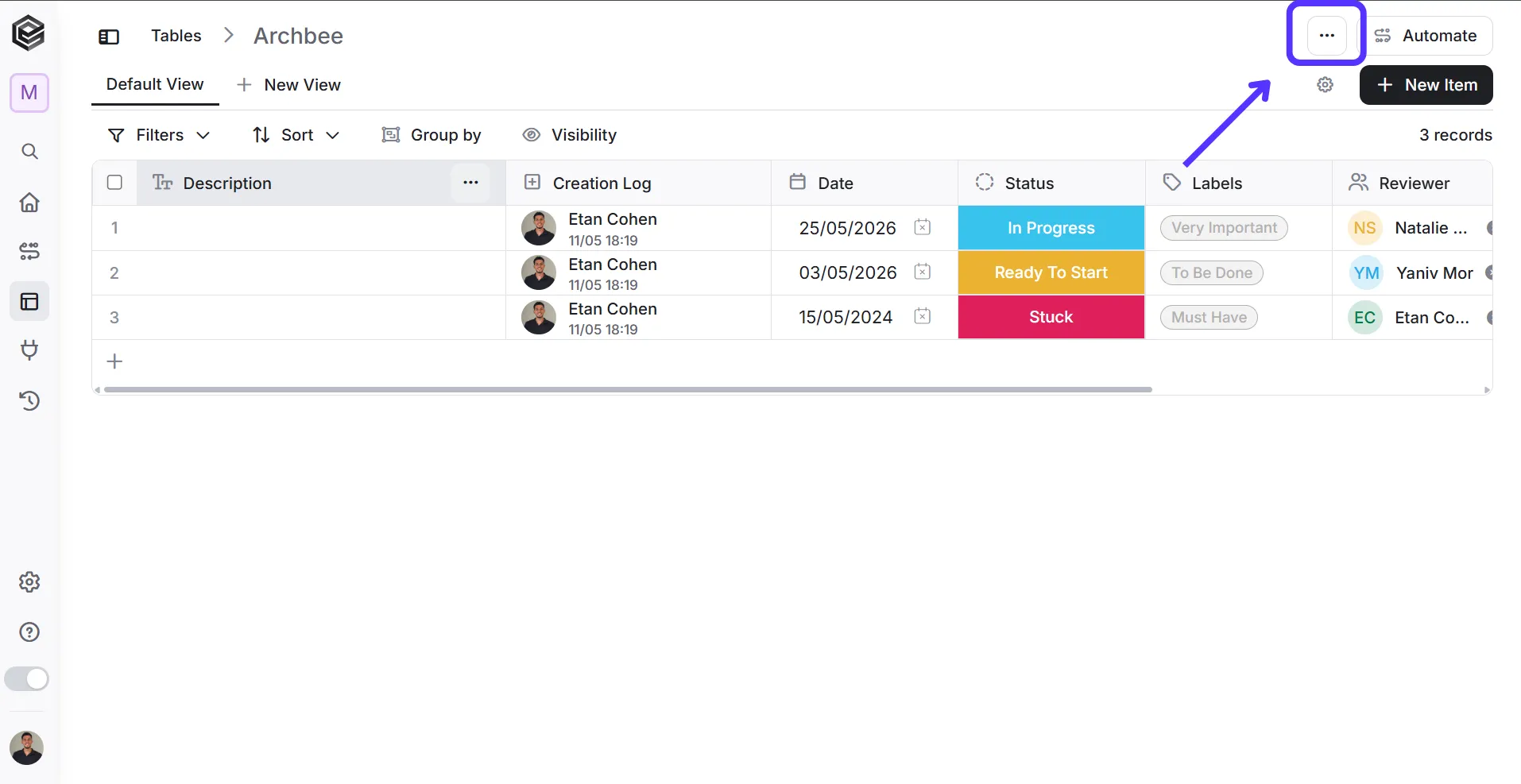
Task: Open the Group by options
Action: click(x=432, y=135)
